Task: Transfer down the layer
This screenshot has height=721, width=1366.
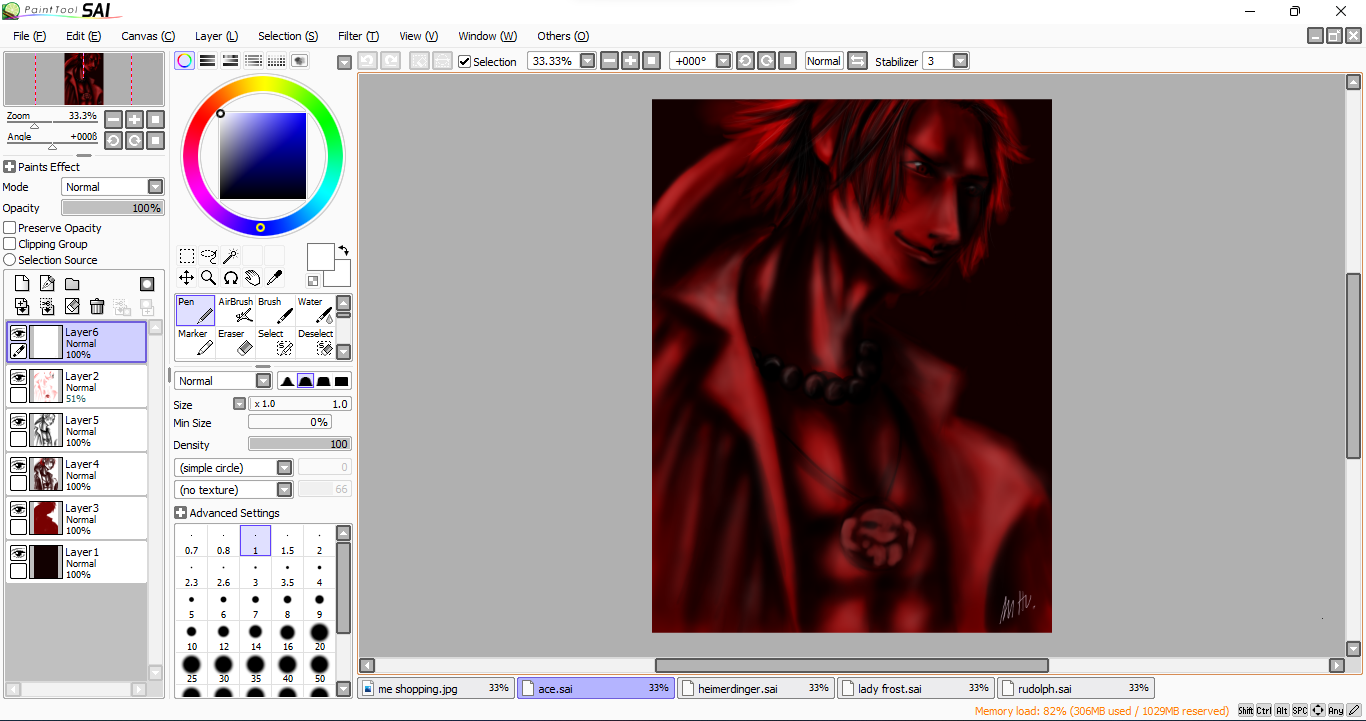Action: tap(22, 307)
